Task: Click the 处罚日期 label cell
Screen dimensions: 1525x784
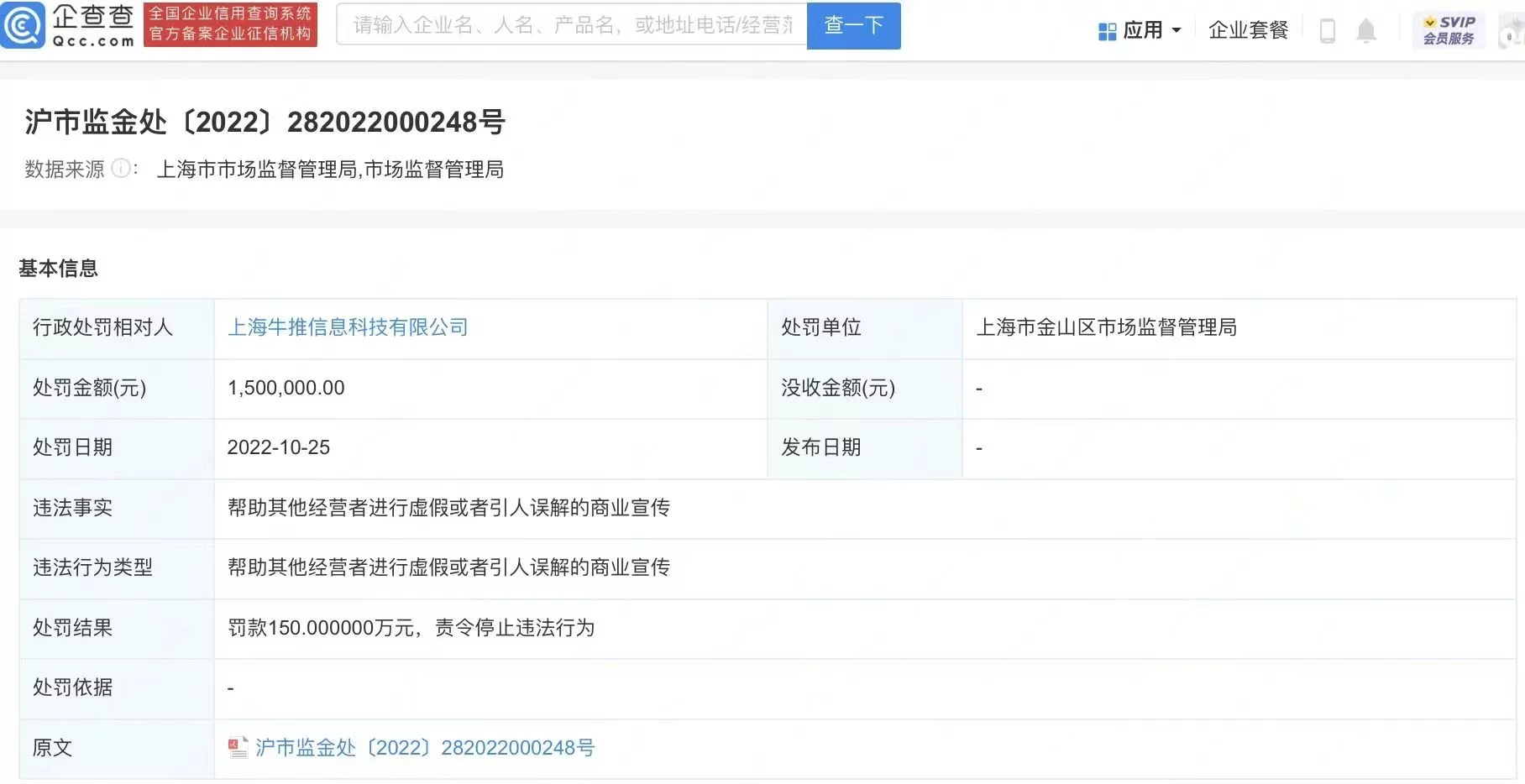Action: (x=117, y=448)
